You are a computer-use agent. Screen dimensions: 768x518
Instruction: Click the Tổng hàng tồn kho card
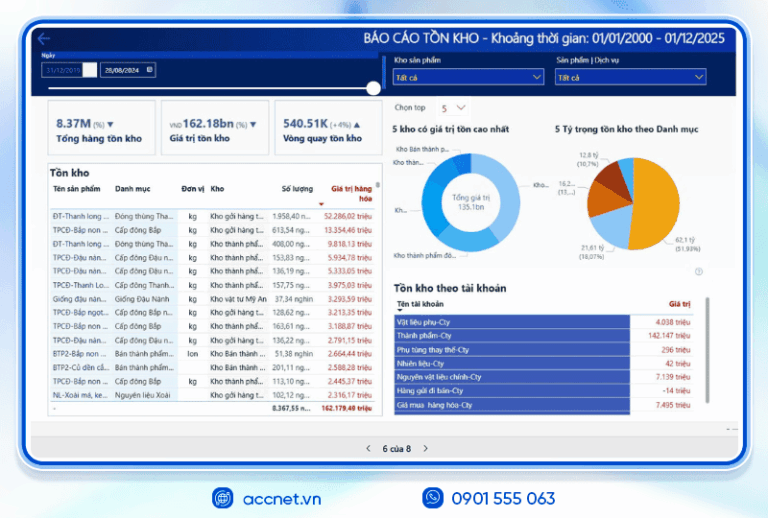point(99,128)
